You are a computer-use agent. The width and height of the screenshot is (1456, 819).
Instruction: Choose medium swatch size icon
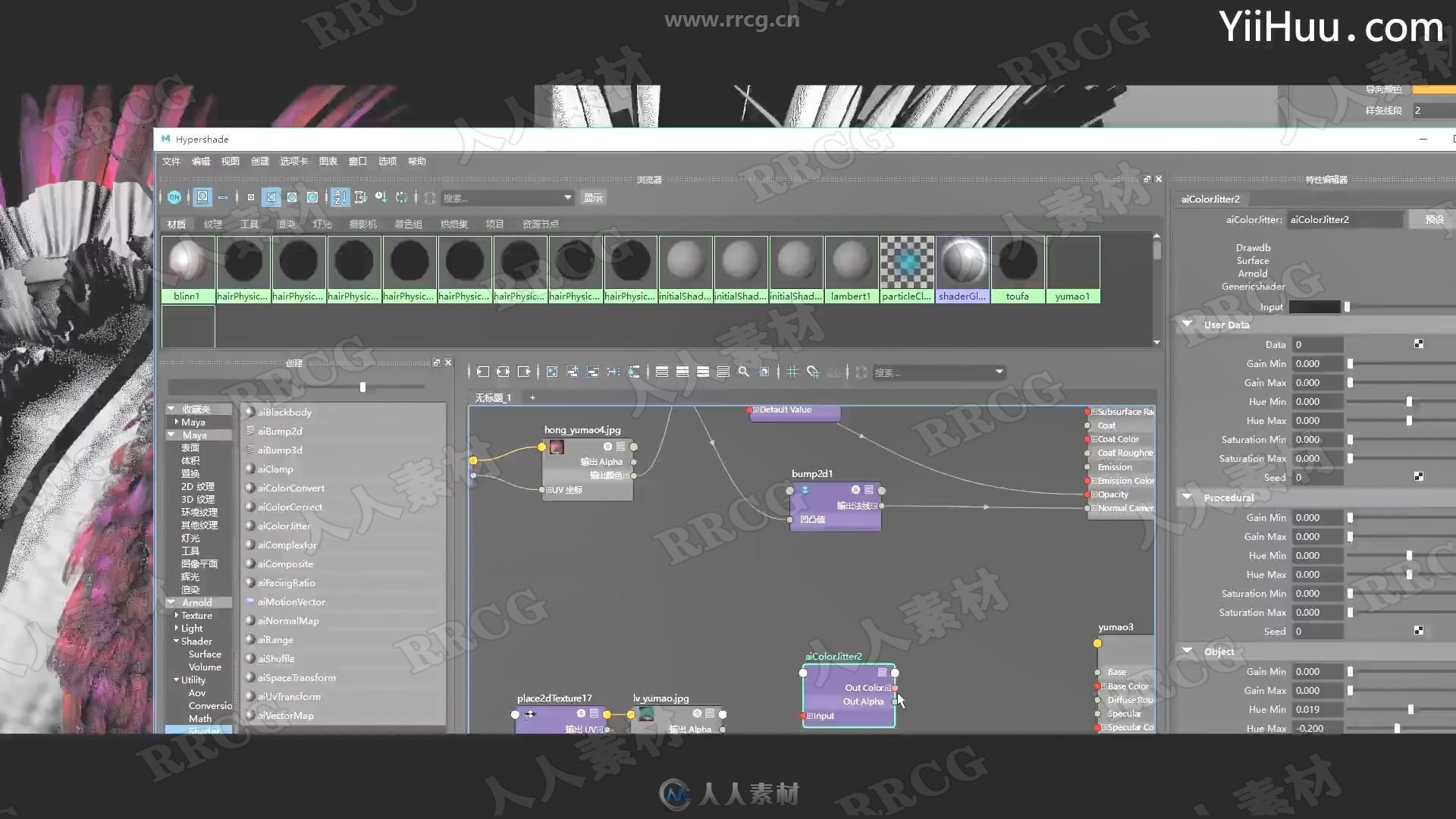coord(271,197)
